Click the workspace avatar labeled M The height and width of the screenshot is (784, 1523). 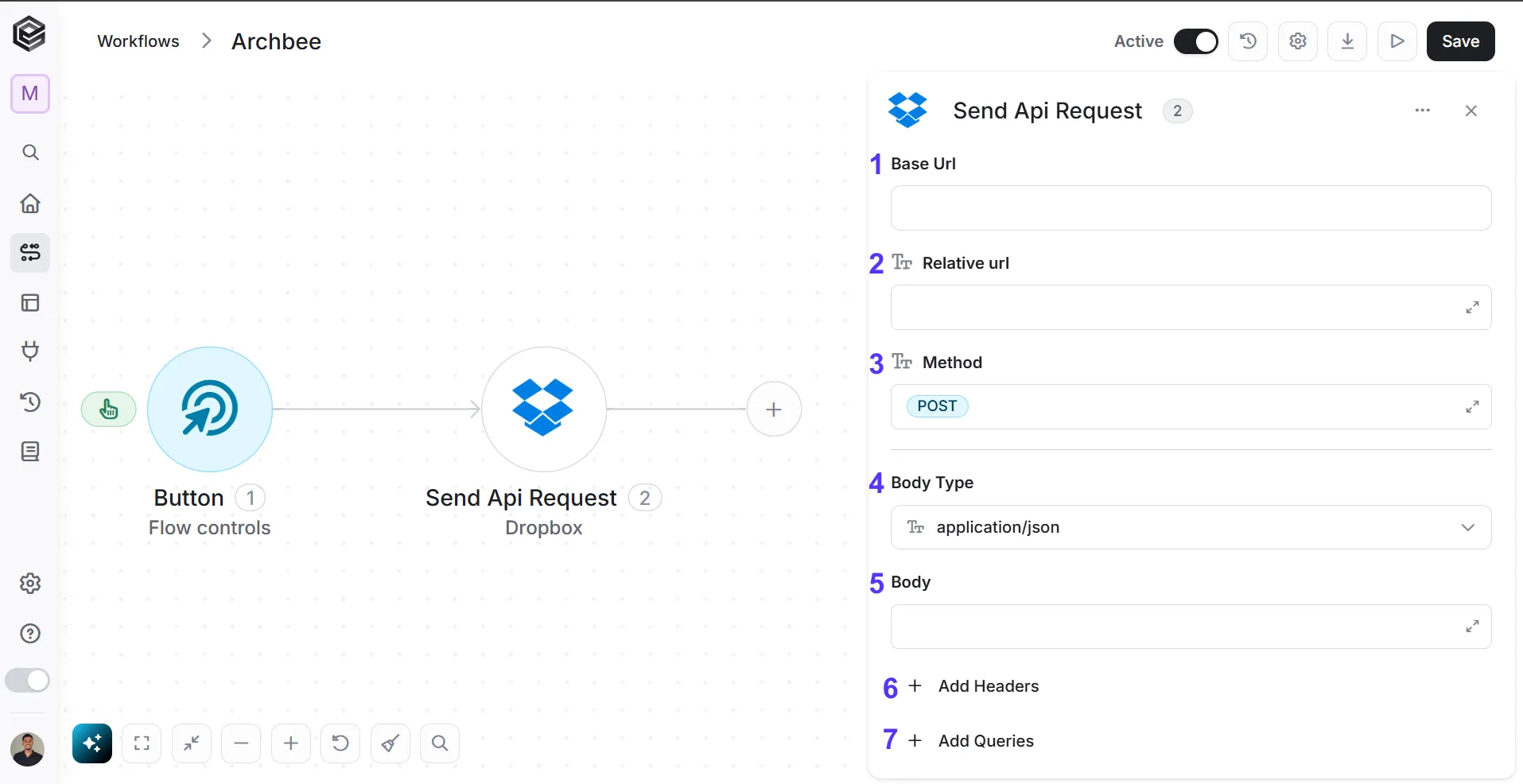[30, 94]
